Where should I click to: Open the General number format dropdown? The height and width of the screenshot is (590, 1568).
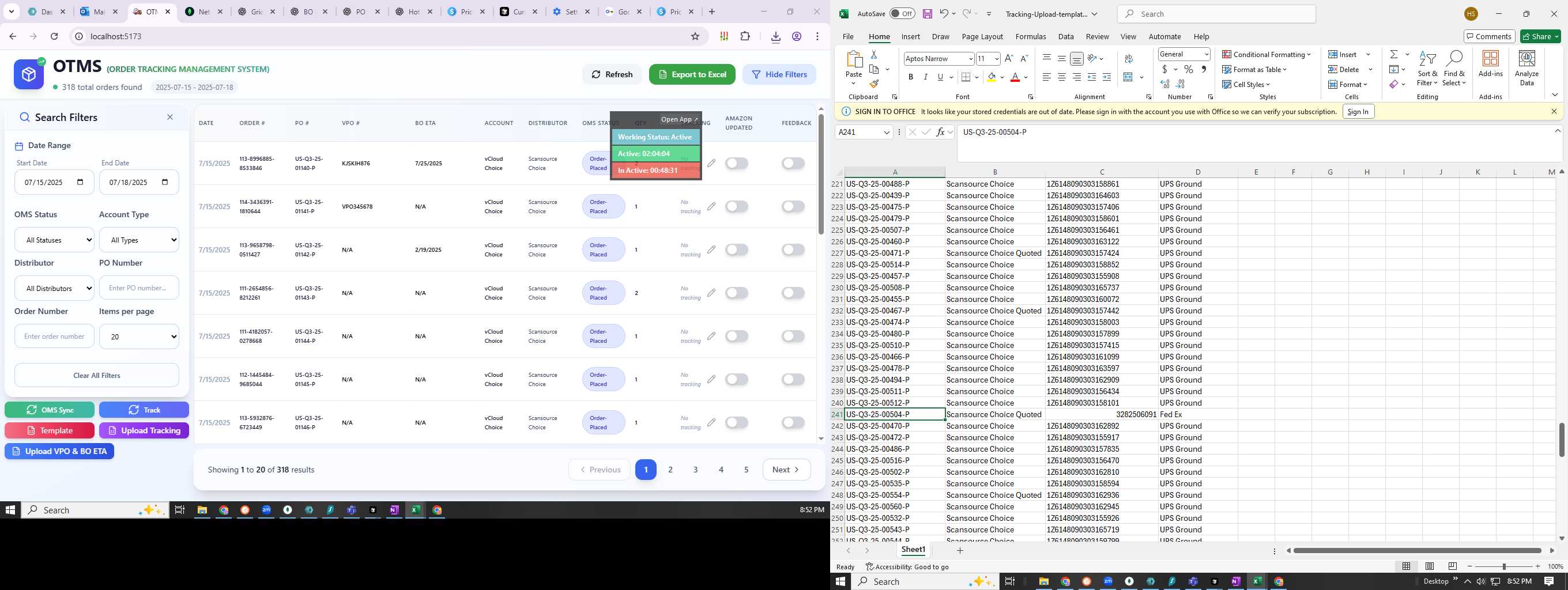pyautogui.click(x=1206, y=54)
